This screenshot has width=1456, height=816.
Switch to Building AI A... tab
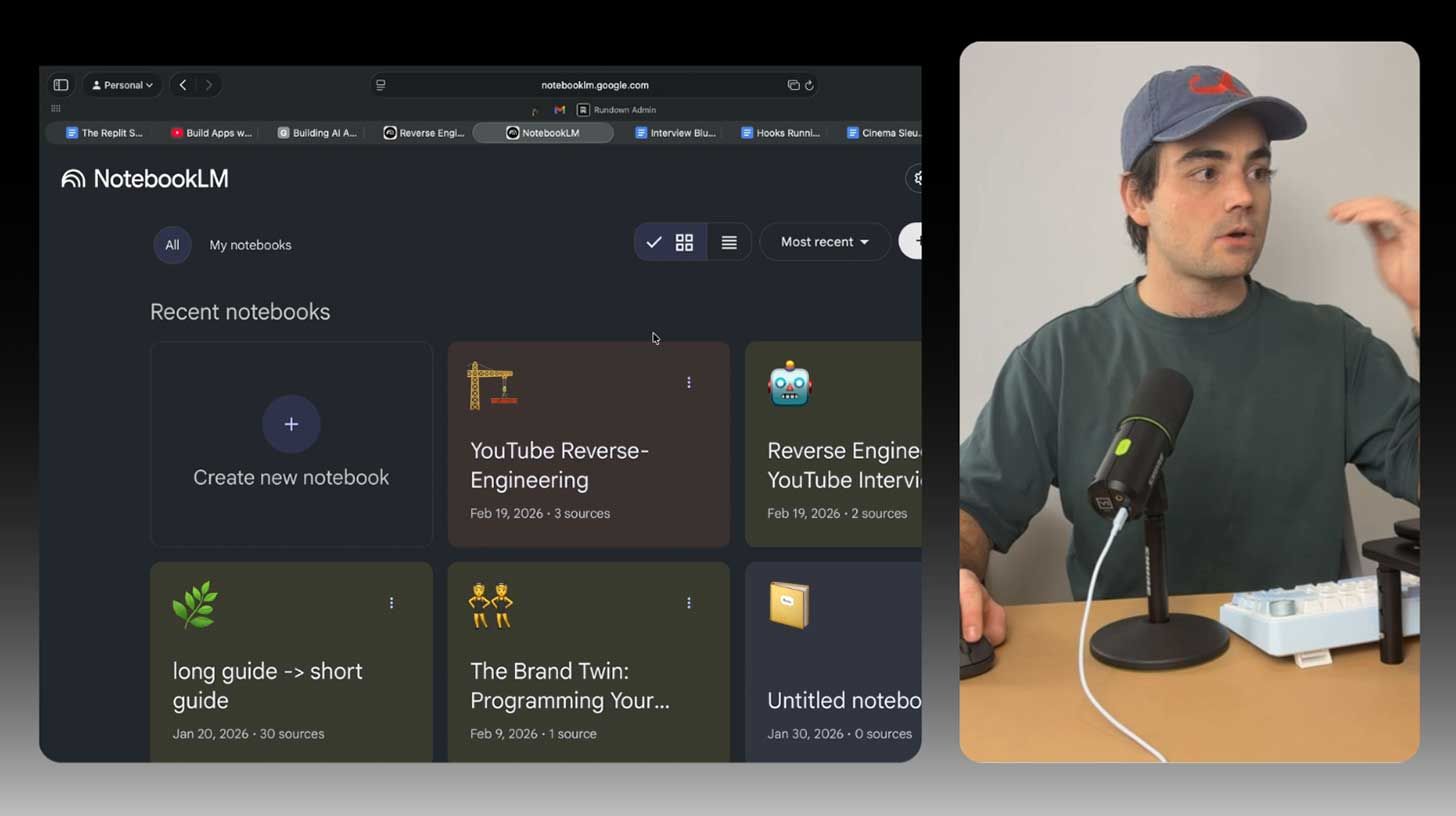coord(317,132)
